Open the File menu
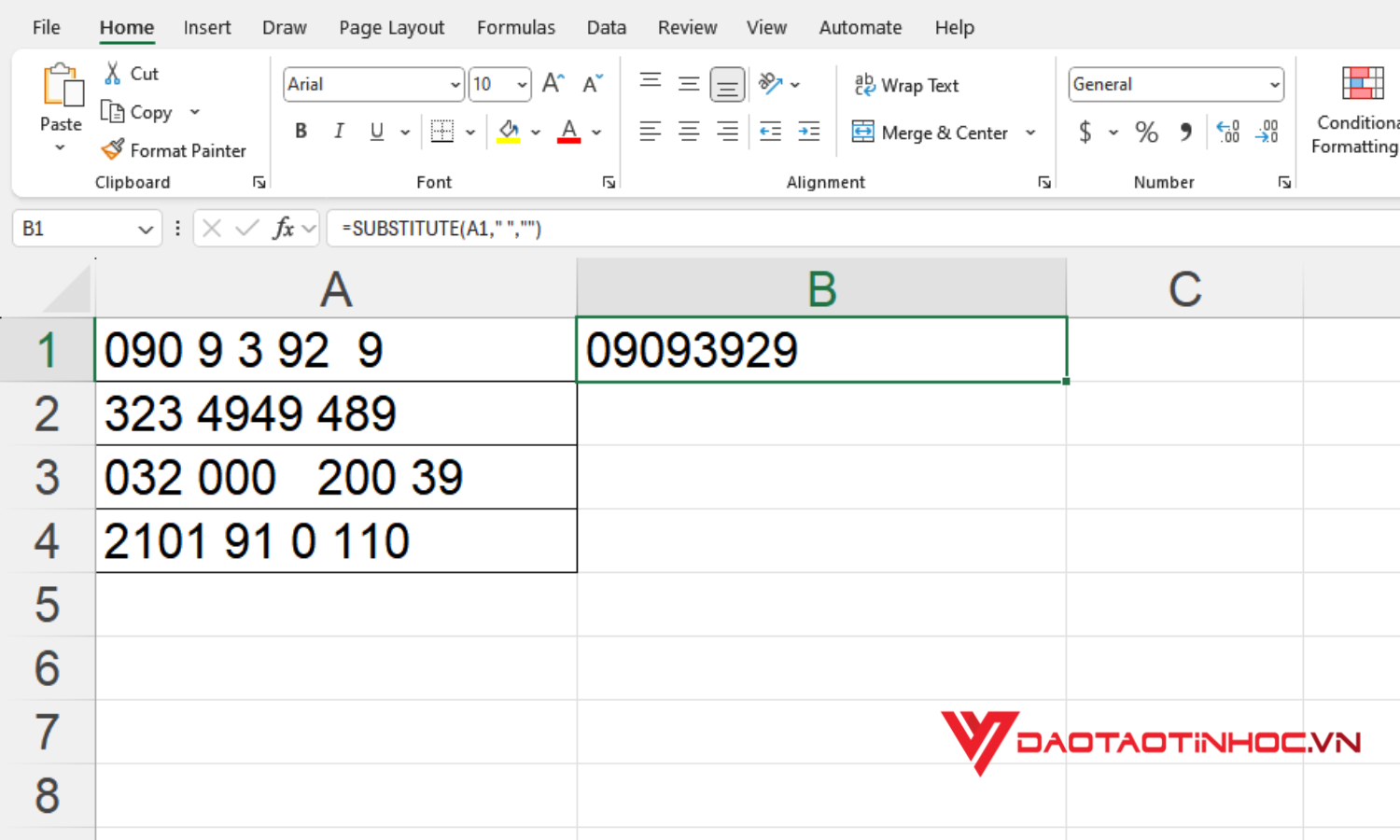1400x840 pixels. pyautogui.click(x=47, y=28)
